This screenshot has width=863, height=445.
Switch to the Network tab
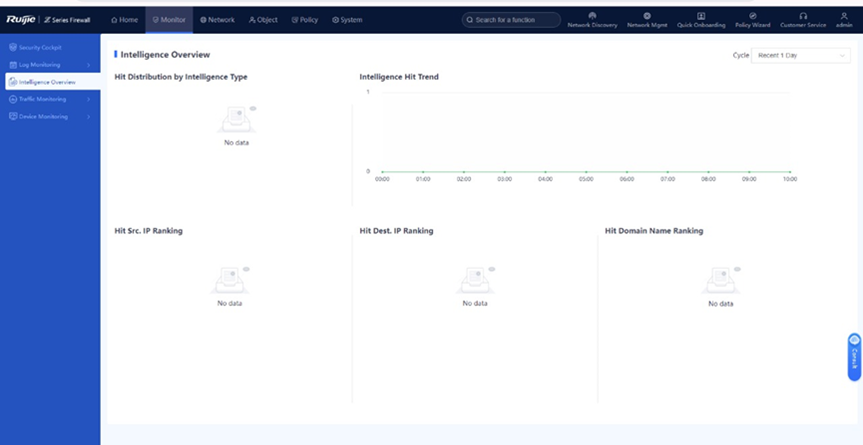(x=217, y=20)
